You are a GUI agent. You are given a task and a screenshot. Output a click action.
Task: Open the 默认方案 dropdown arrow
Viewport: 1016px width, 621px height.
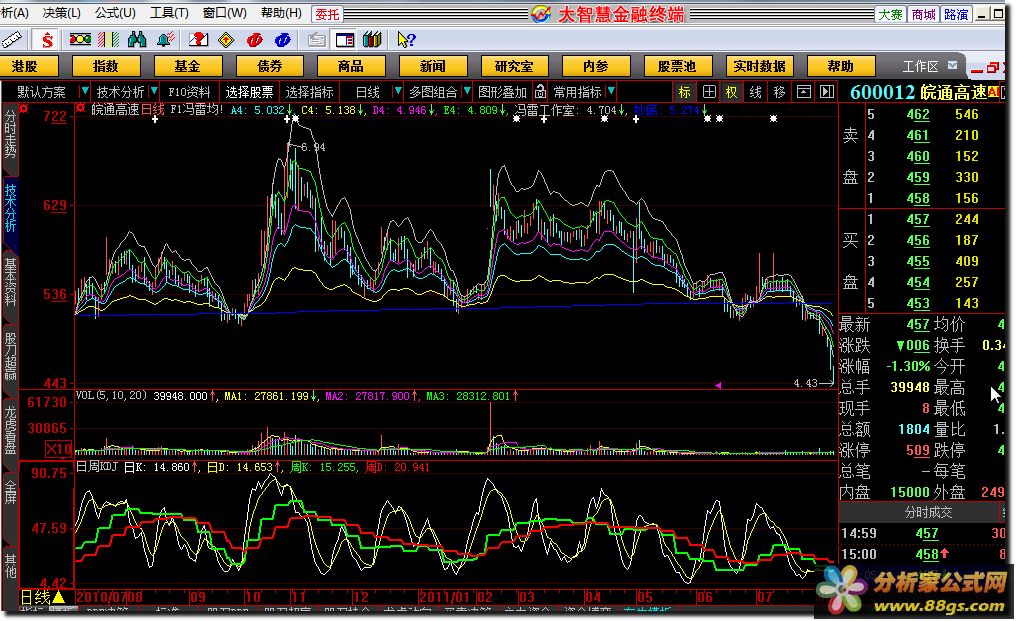point(85,91)
